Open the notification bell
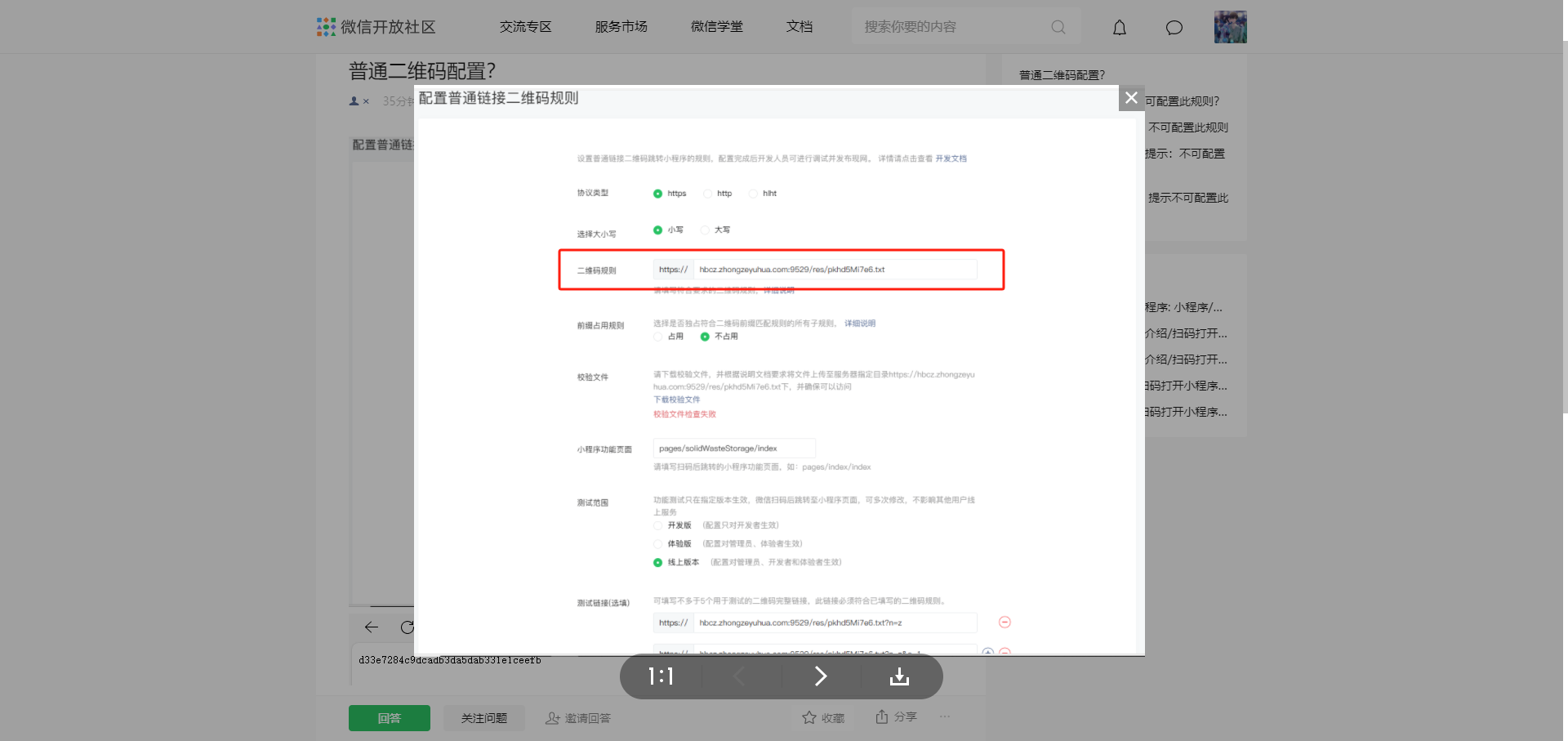 pos(1120,28)
